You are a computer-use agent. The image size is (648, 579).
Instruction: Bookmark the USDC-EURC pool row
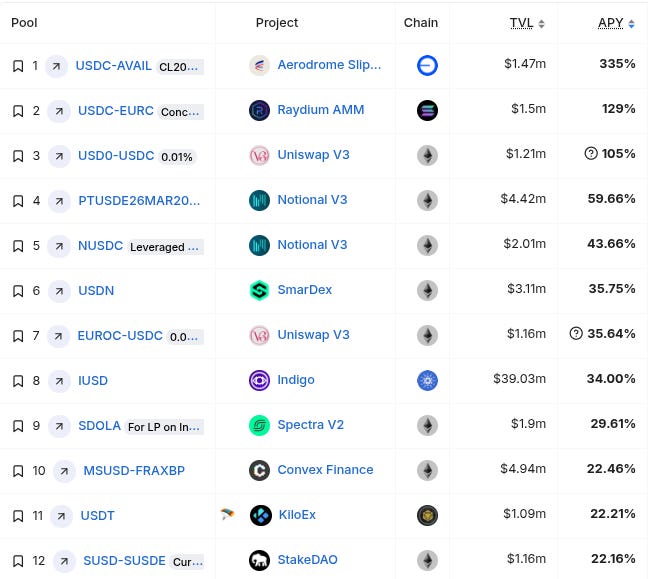(18, 111)
